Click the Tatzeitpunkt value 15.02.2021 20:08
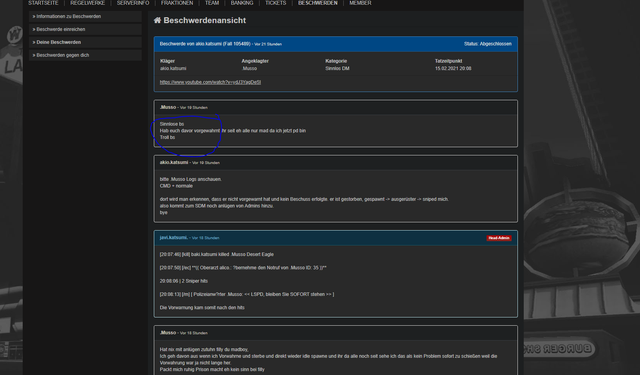 pos(453,69)
